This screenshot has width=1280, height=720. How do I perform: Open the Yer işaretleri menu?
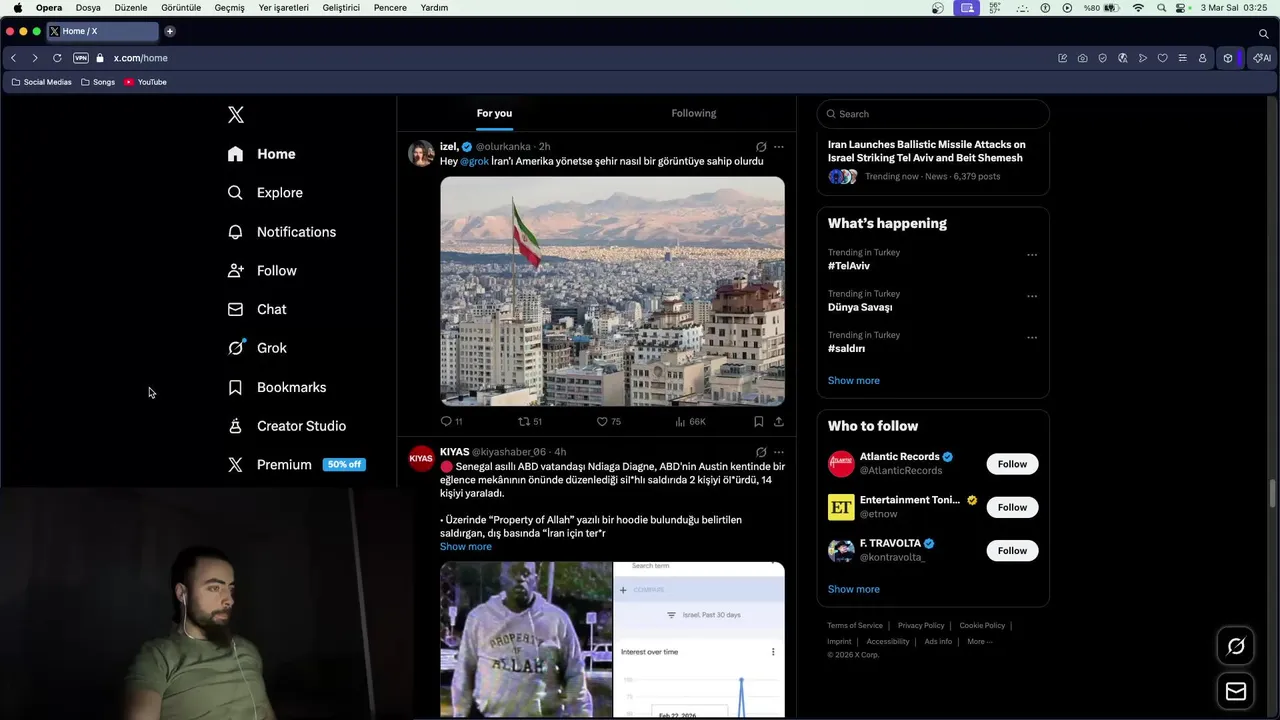coord(283,8)
